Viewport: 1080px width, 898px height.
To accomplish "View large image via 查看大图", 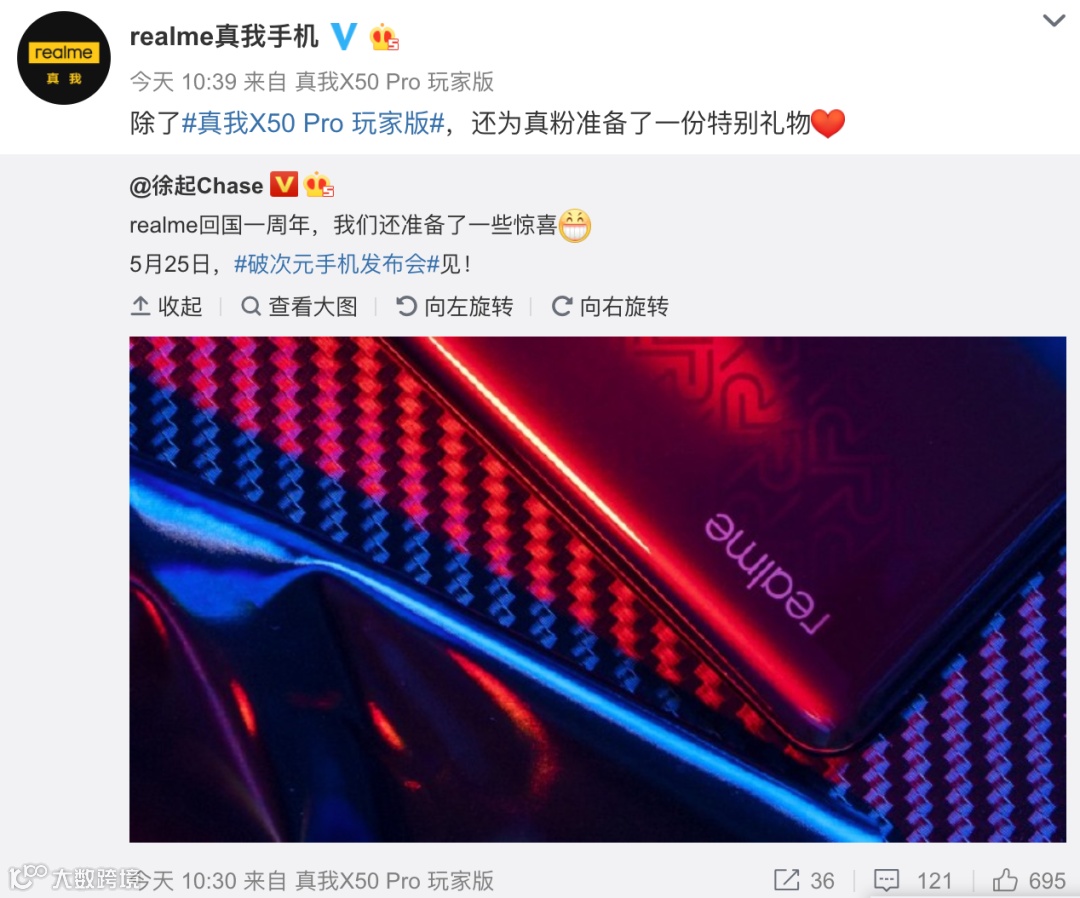I will coord(300,306).
